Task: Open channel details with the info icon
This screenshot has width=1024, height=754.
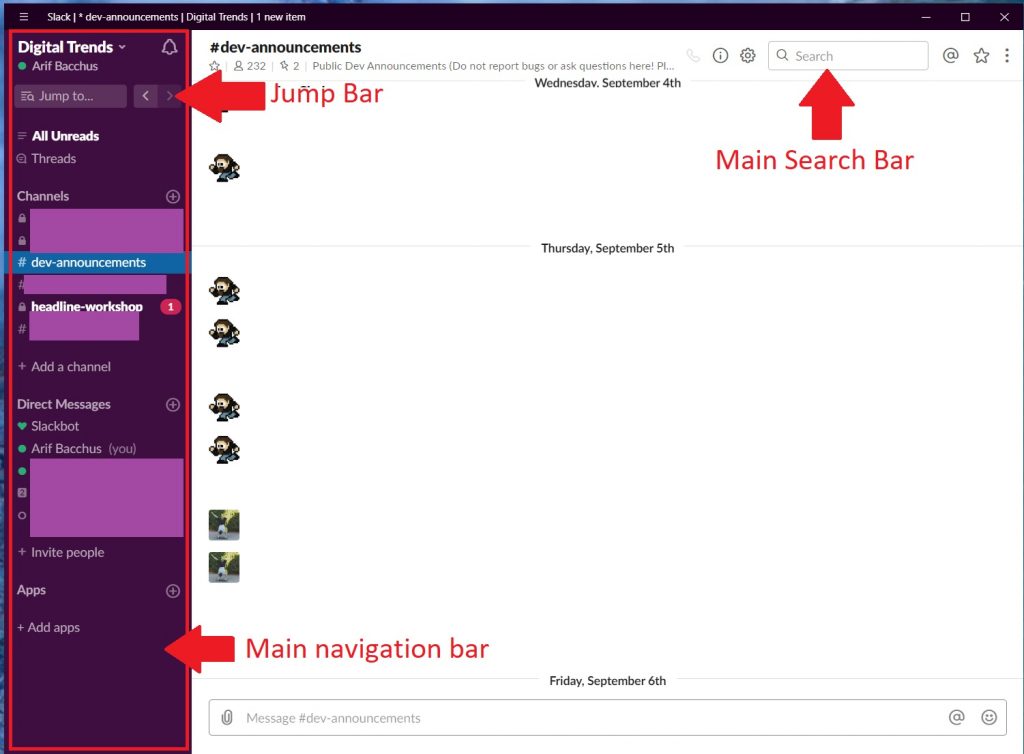Action: (720, 56)
